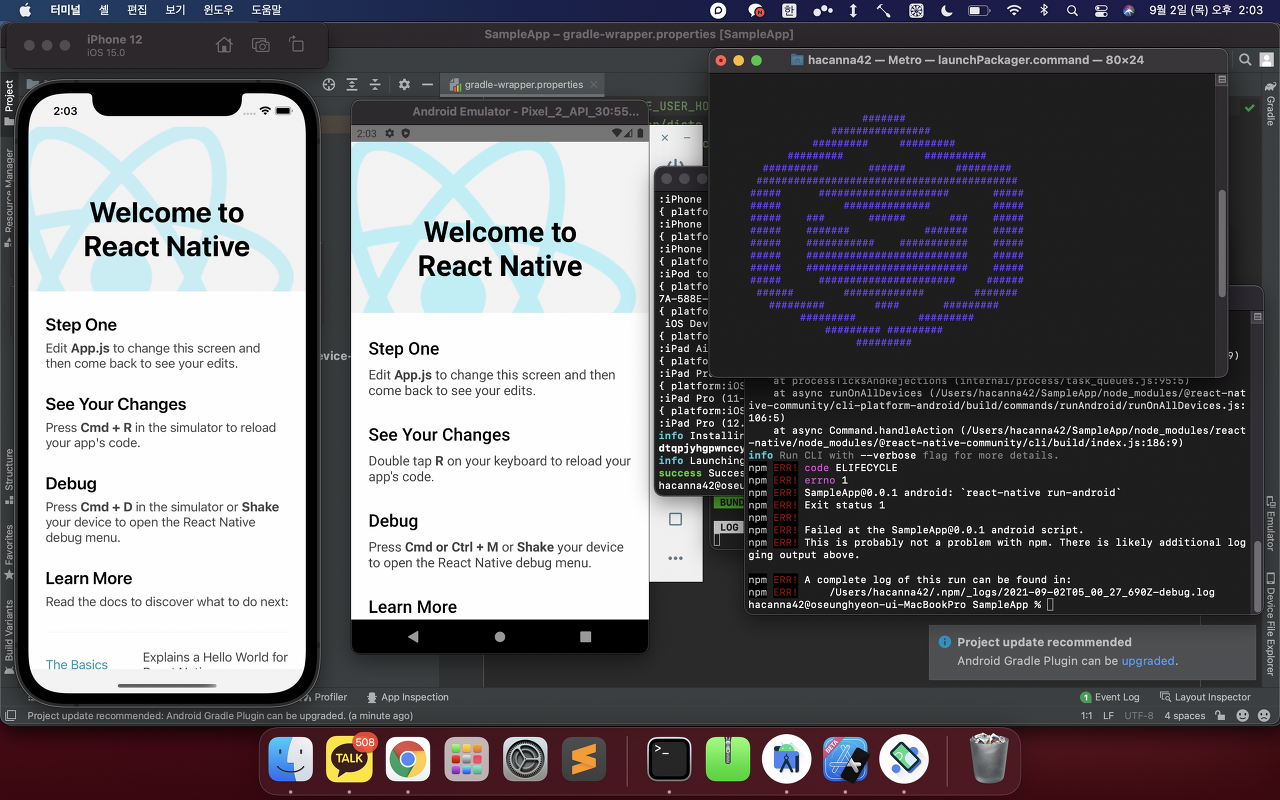
Task: Open the 도움말 menu
Action: (x=266, y=10)
